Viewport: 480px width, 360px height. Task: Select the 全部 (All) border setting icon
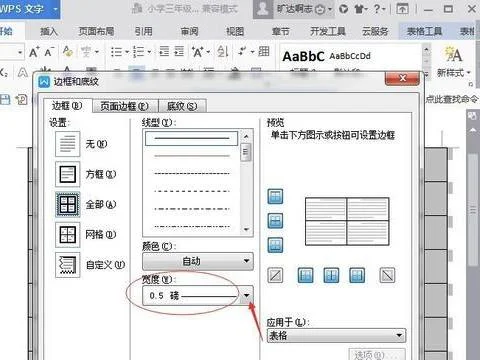(68, 204)
